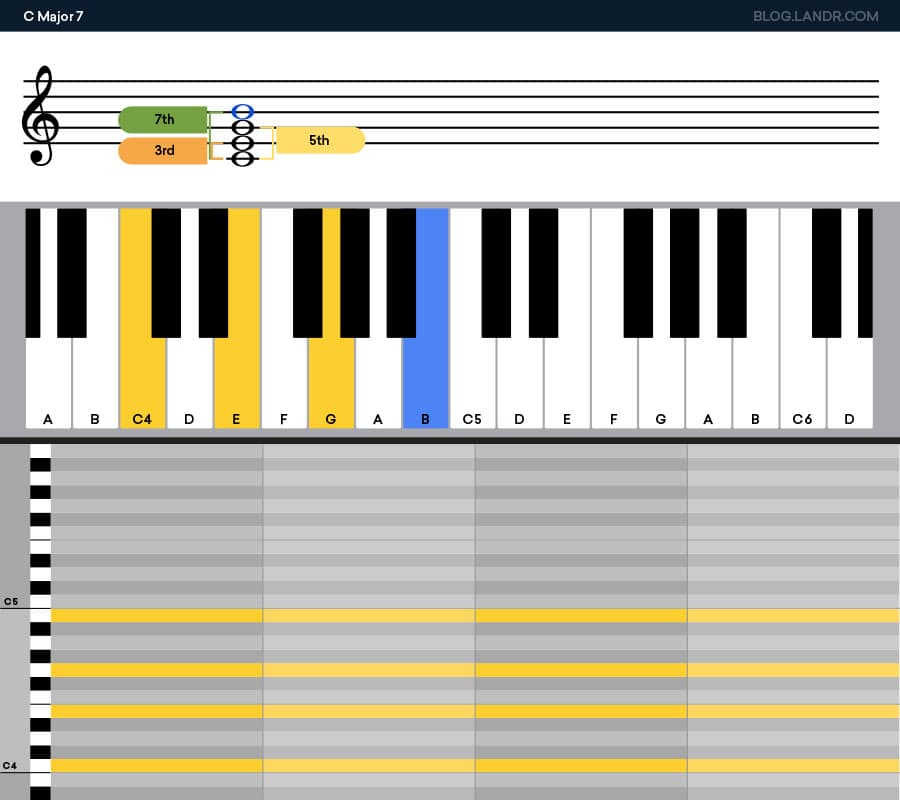This screenshot has width=900, height=800.
Task: Select the green 7th interval label
Action: click(x=161, y=119)
